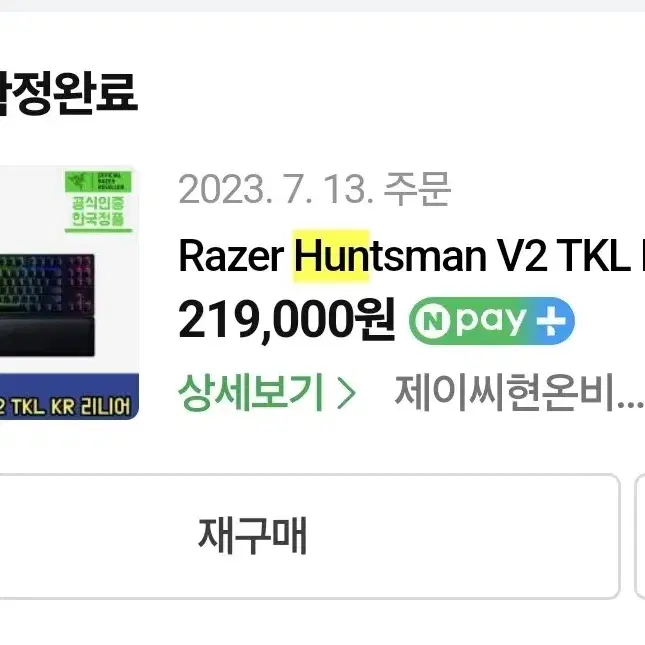Viewport: 645px width, 645px height.
Task: Click the blue TKL KR 리니어 banner
Action: [x=69, y=397]
